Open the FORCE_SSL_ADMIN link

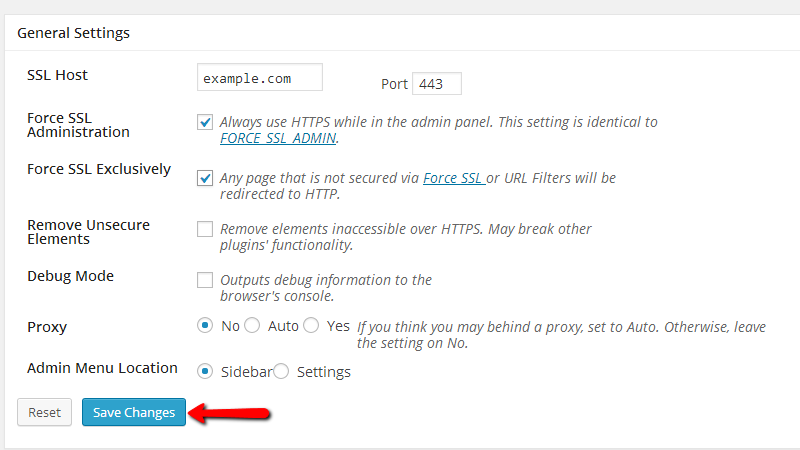tap(279, 138)
